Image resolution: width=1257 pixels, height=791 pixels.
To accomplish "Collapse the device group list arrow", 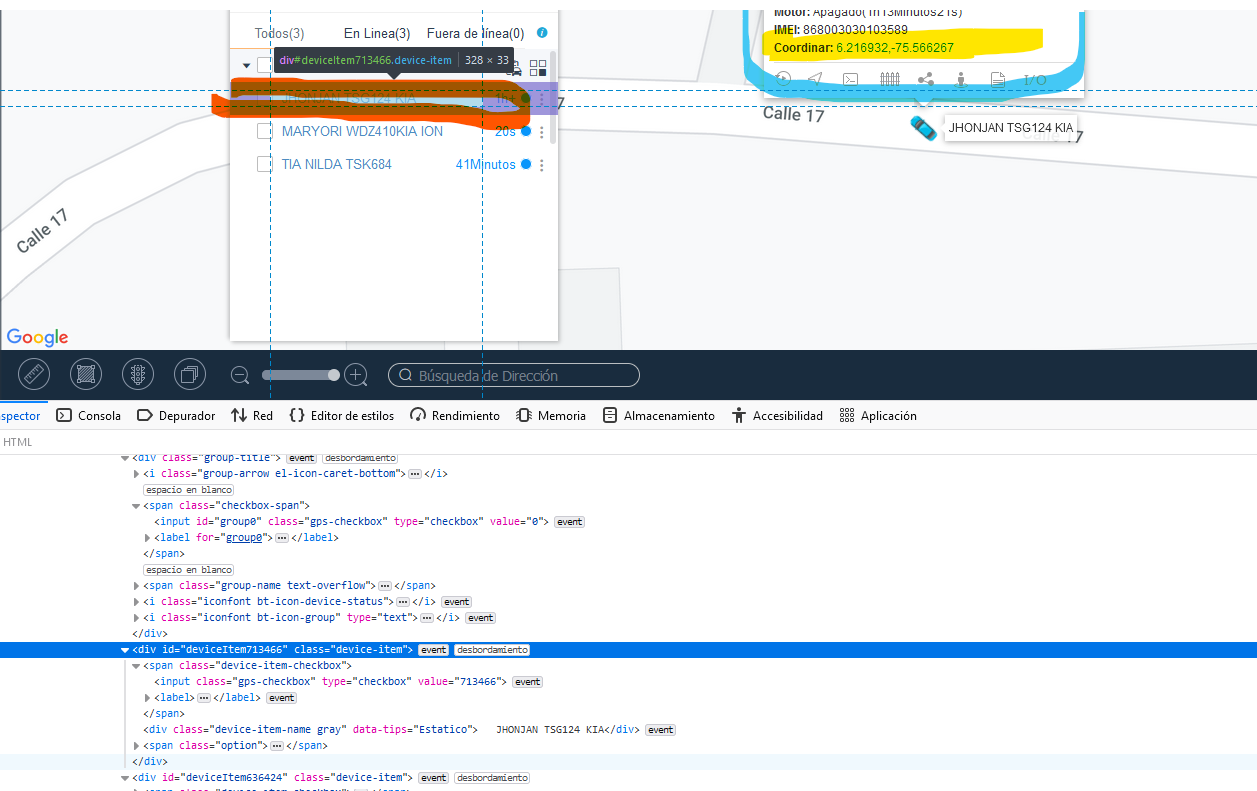I will pyautogui.click(x=247, y=66).
